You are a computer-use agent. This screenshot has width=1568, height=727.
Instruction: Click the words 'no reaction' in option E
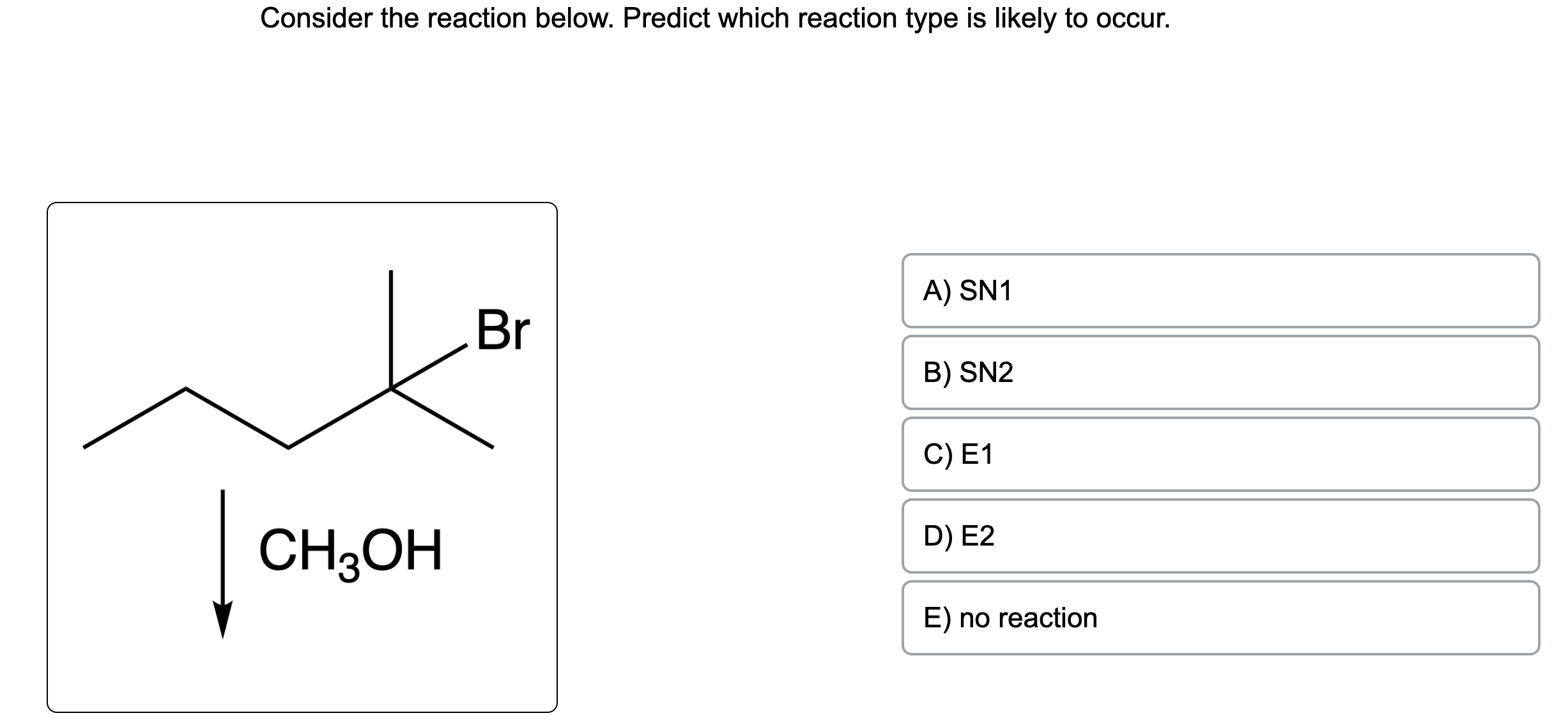pos(1028,618)
